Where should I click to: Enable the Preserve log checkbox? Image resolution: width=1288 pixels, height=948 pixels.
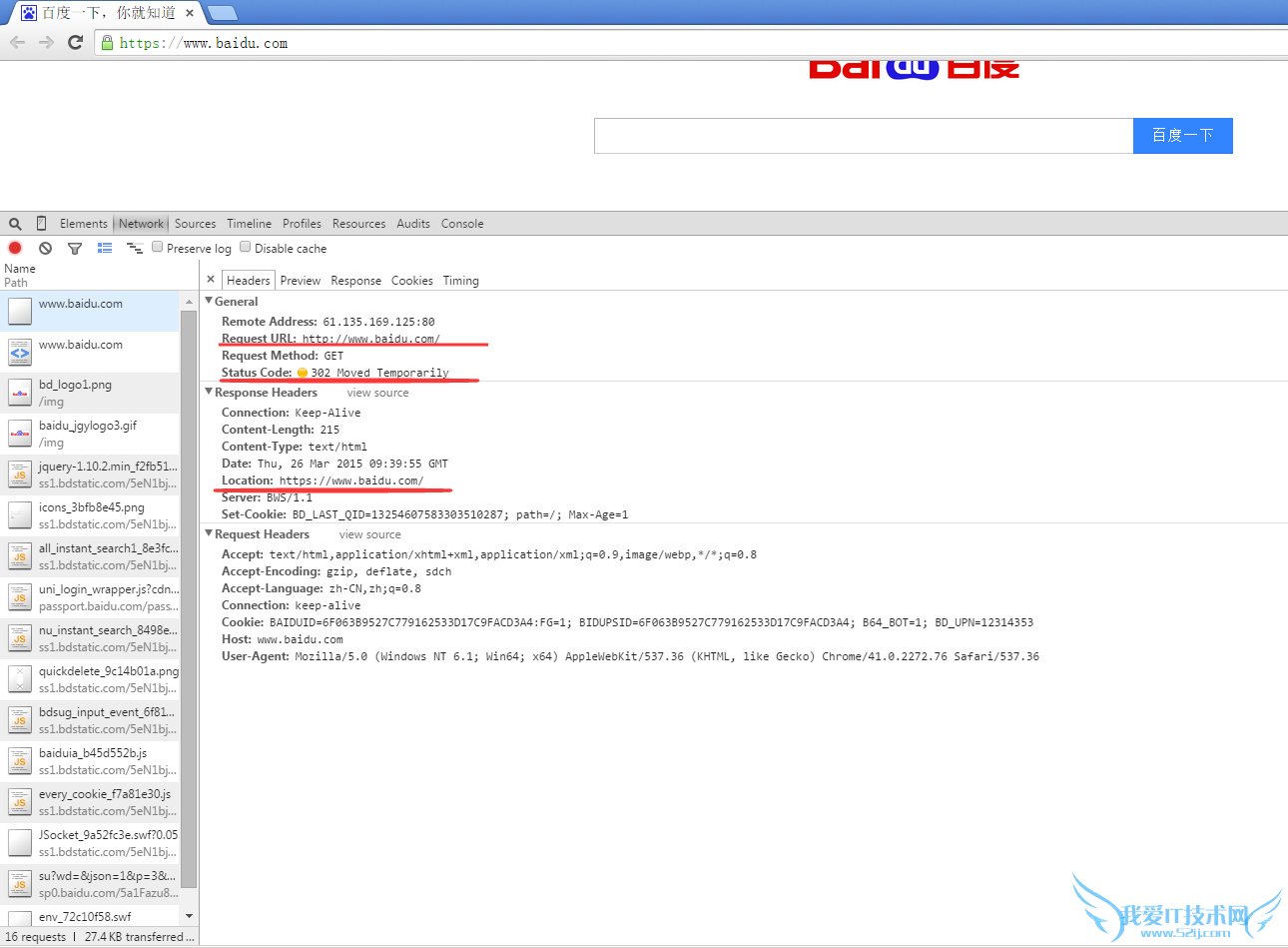pyautogui.click(x=157, y=247)
